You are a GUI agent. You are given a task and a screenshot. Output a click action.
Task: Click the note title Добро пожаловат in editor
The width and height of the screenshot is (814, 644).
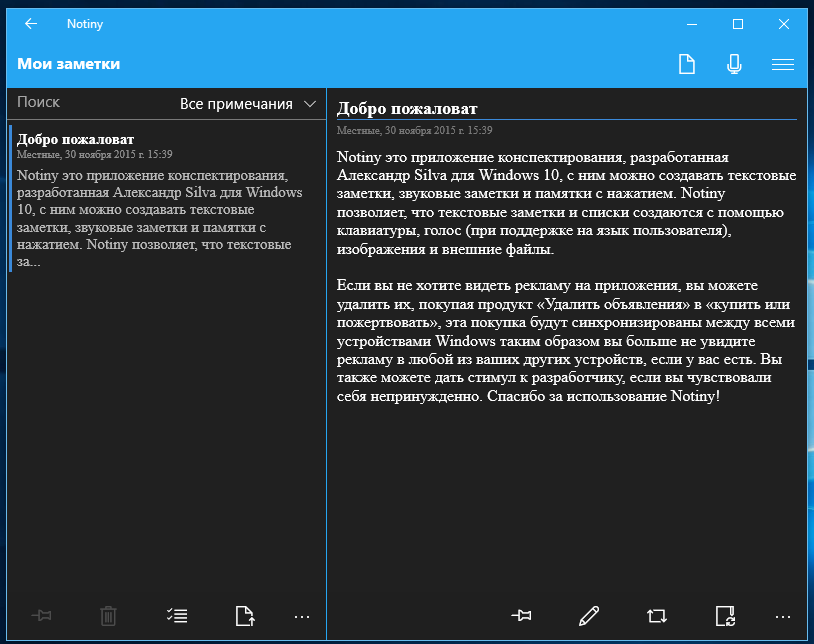pyautogui.click(x=407, y=108)
